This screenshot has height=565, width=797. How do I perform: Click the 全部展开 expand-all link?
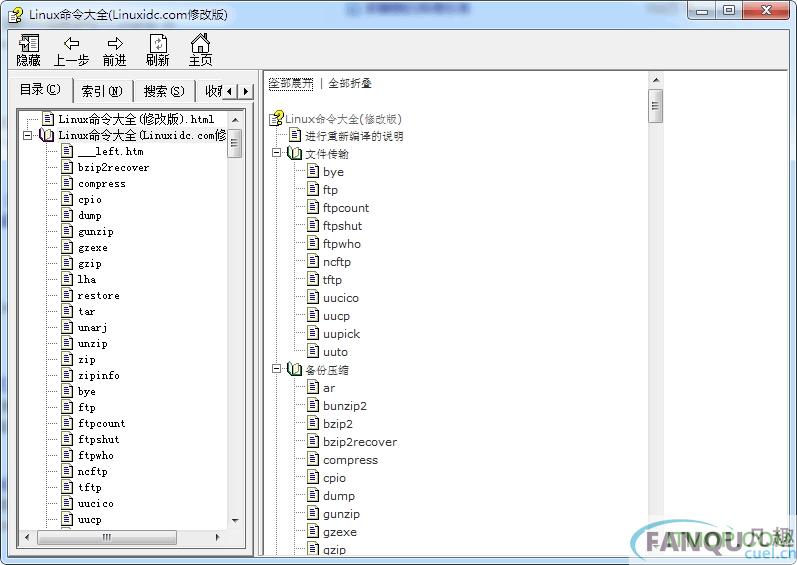[x=291, y=83]
